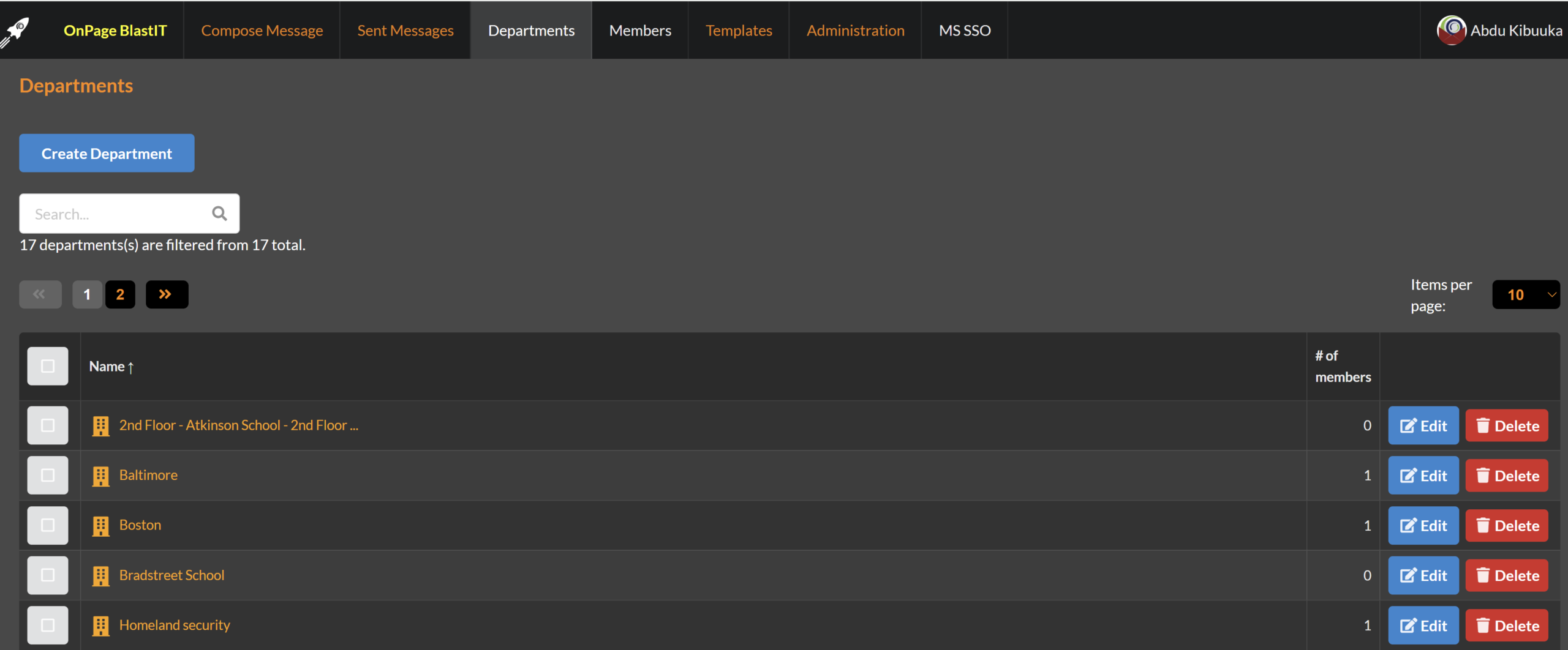Click the '# of members' column header
The width and height of the screenshot is (1568, 650).
[1343, 366]
